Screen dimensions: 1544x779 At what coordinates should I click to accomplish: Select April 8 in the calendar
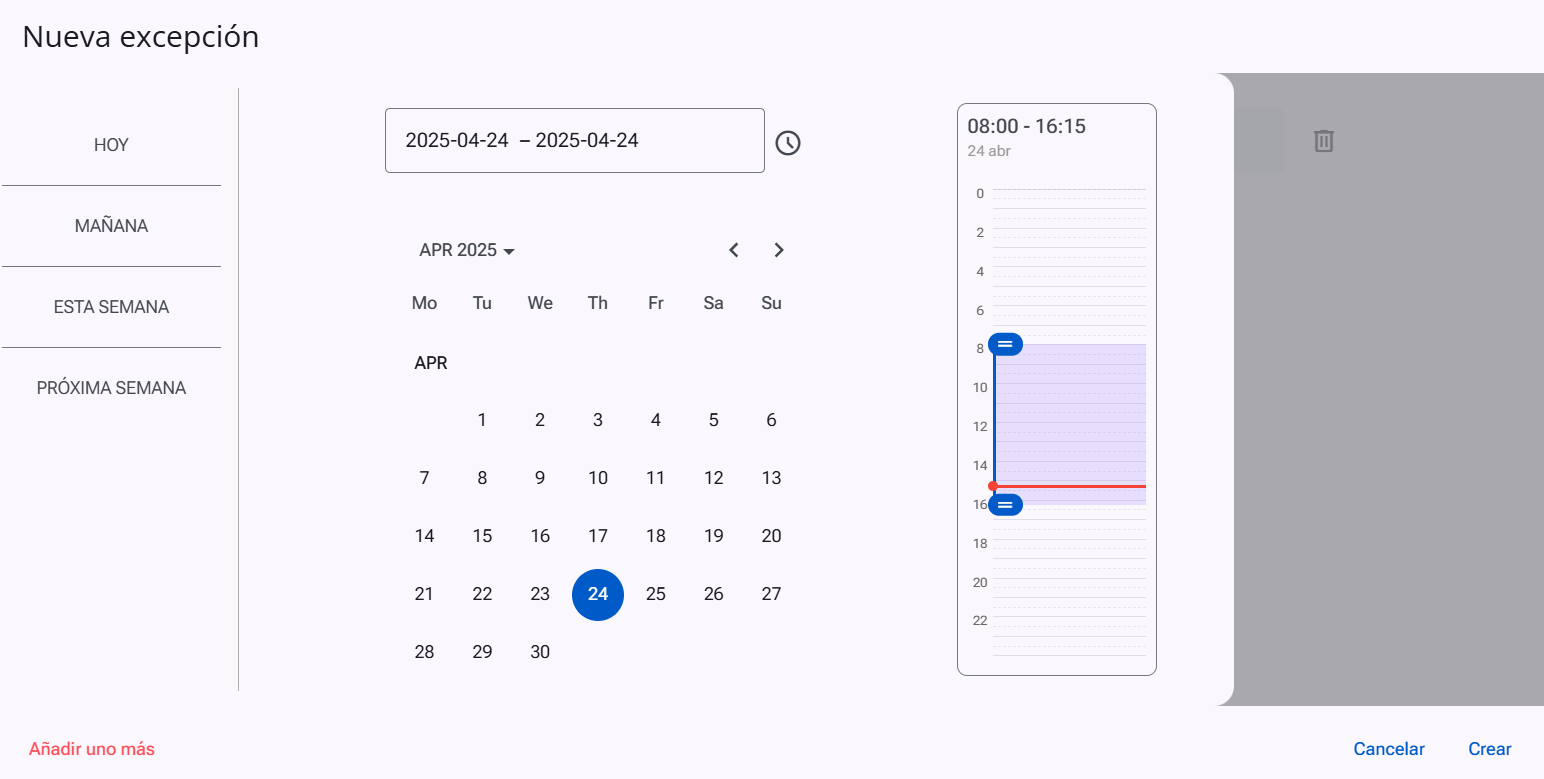pos(482,478)
